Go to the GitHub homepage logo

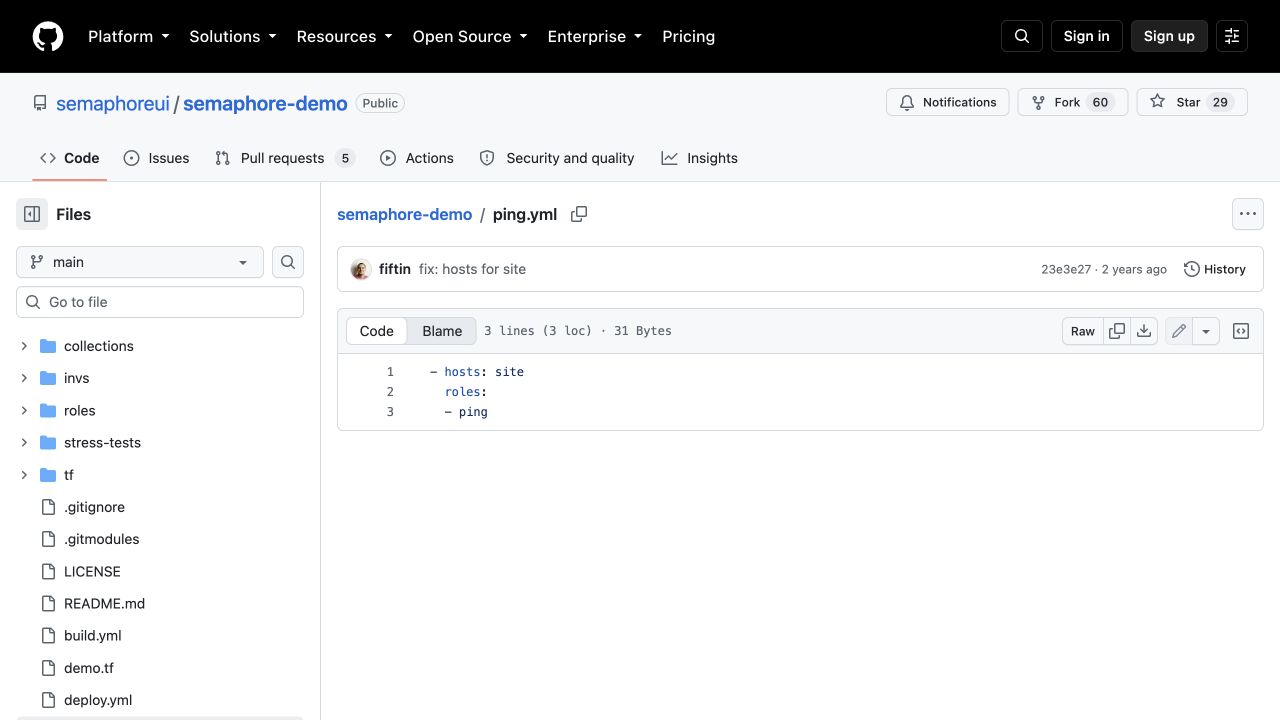coord(48,36)
